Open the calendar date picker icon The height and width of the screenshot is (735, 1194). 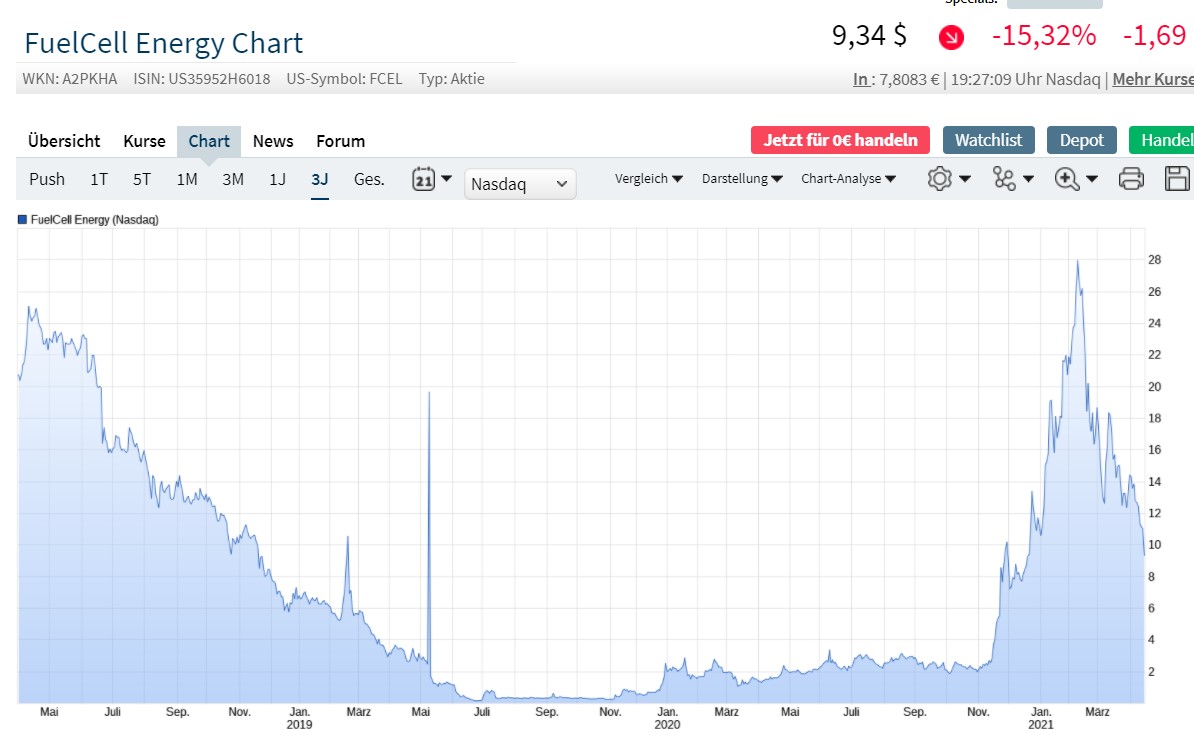tap(423, 180)
